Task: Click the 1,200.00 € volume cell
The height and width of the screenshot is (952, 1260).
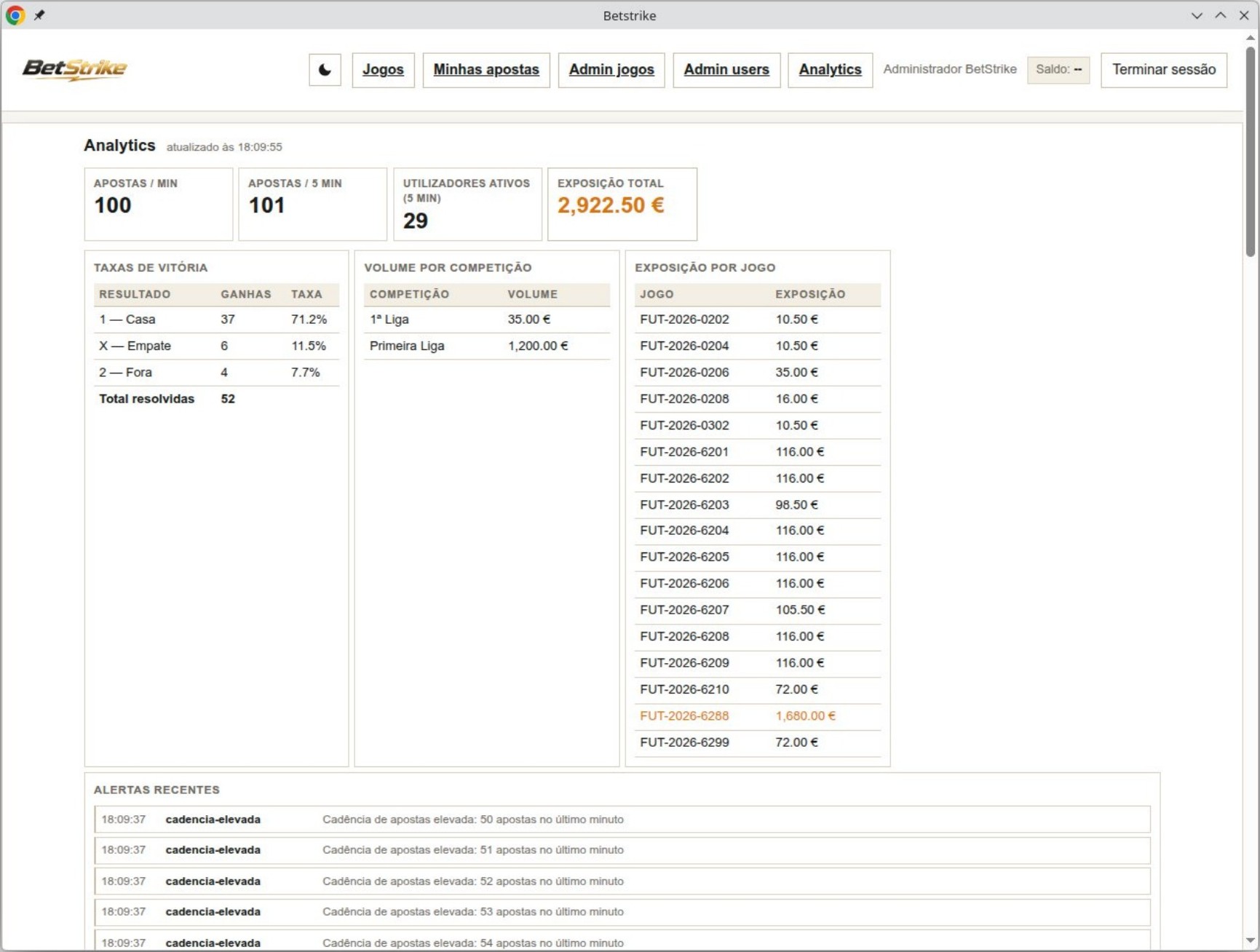Action: [x=538, y=346]
